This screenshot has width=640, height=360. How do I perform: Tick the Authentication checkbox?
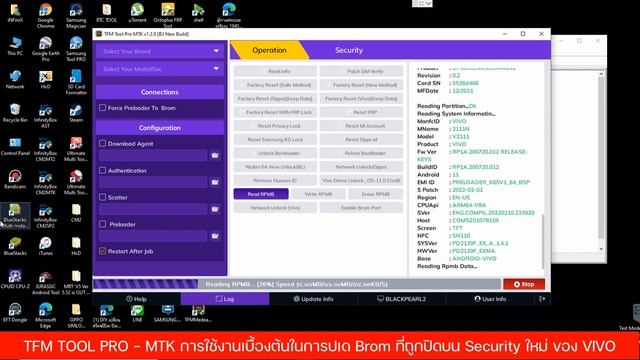click(102, 170)
